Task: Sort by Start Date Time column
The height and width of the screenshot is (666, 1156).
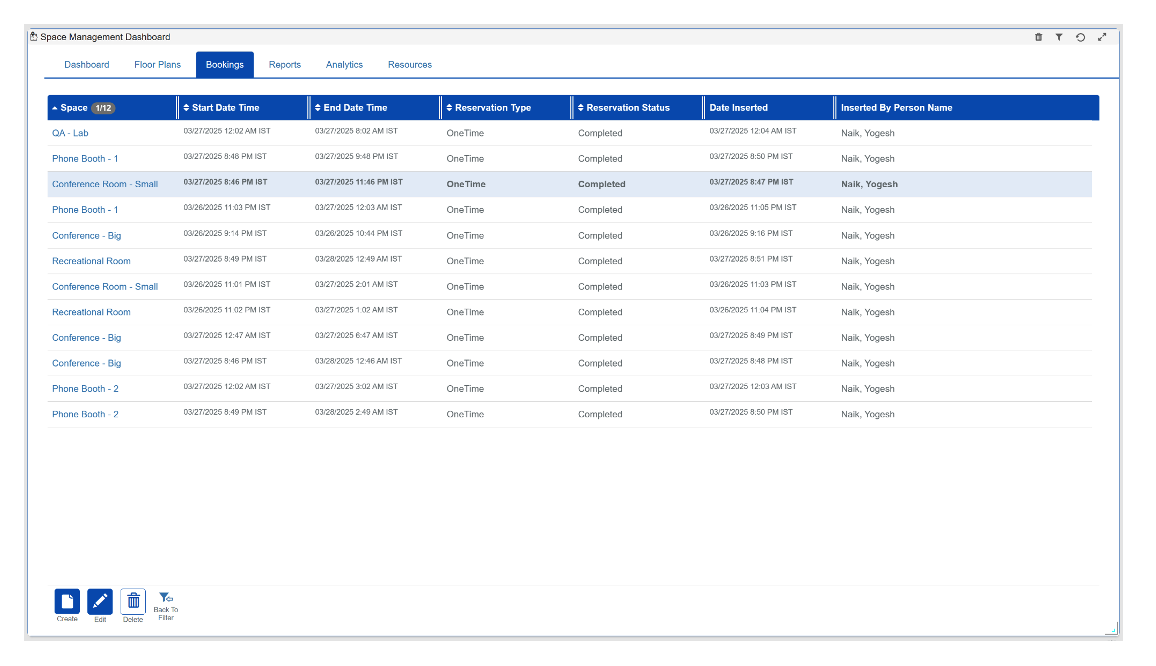Action: click(225, 108)
